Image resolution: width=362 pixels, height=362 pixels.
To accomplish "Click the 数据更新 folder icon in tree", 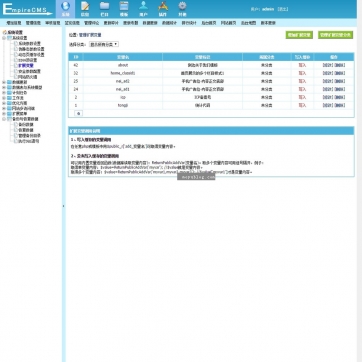I will [9, 82].
